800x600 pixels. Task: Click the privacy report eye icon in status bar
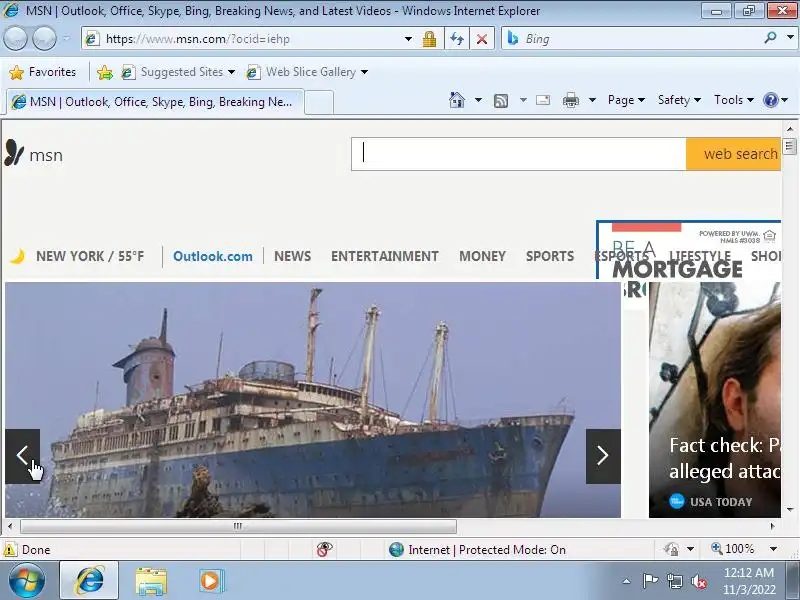click(324, 549)
